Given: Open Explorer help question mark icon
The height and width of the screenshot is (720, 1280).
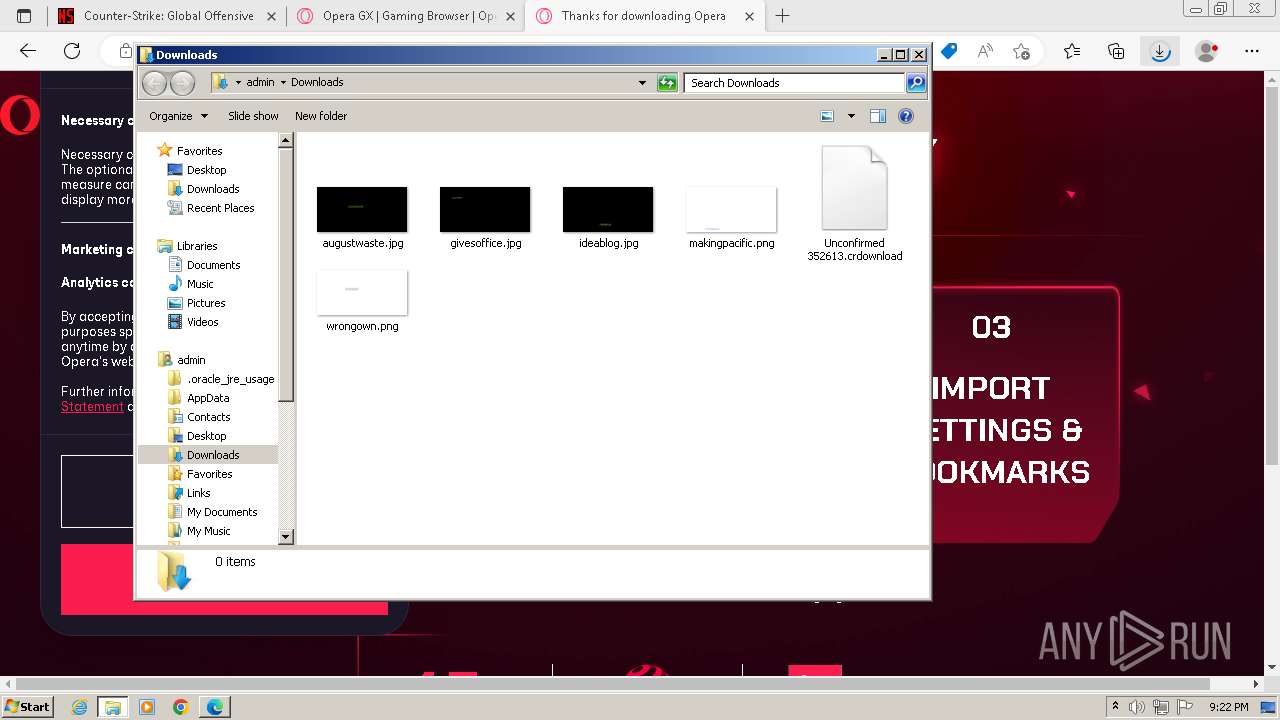Looking at the screenshot, I should [x=906, y=116].
